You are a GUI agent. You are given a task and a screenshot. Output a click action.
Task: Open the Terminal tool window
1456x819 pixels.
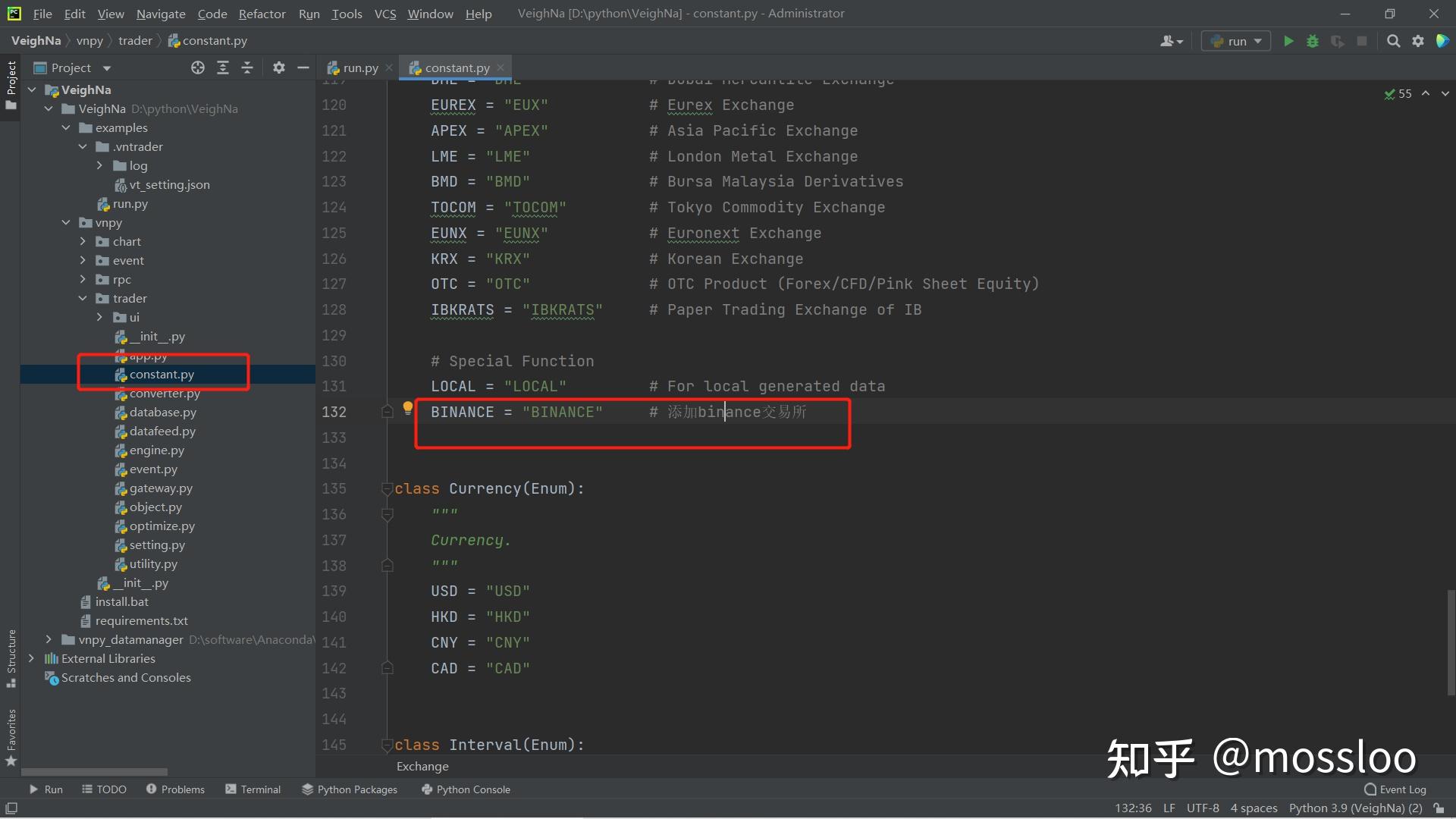pyautogui.click(x=253, y=789)
